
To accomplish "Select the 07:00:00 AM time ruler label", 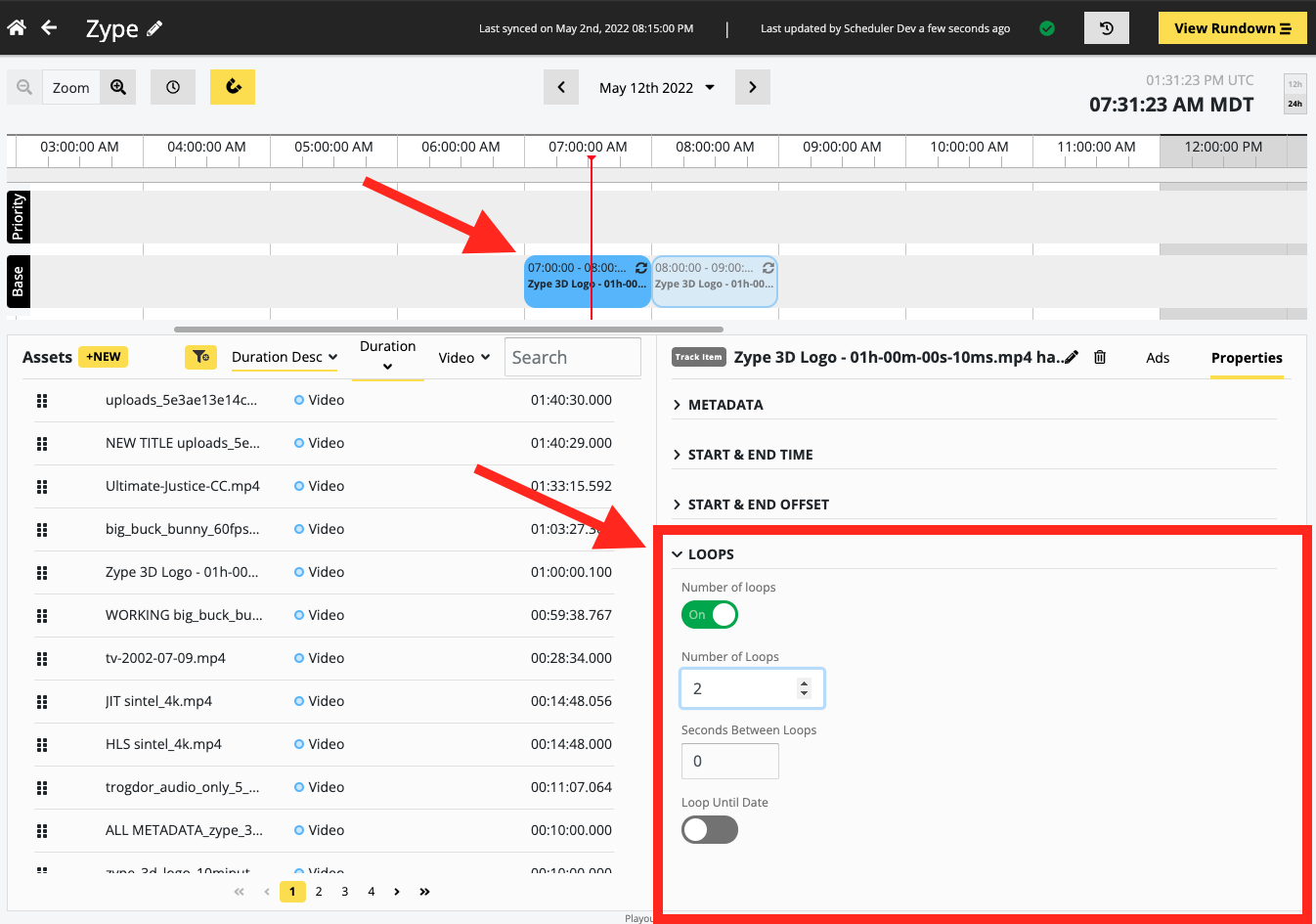I will click(588, 147).
